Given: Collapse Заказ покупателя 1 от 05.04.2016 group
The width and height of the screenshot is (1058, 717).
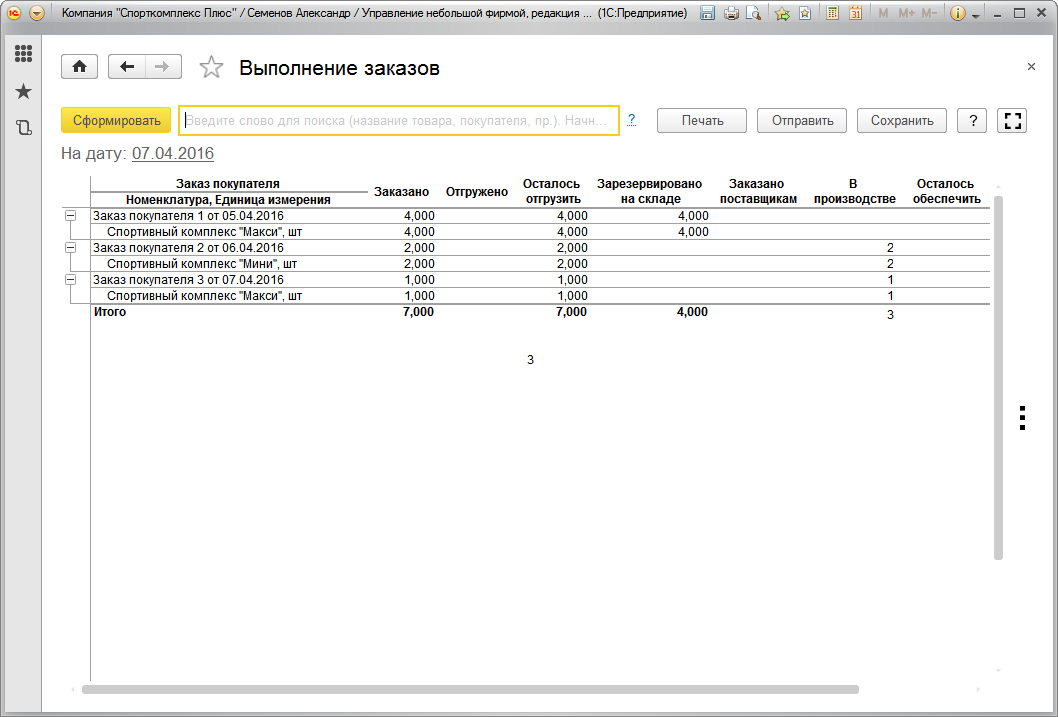Looking at the screenshot, I should pos(70,216).
